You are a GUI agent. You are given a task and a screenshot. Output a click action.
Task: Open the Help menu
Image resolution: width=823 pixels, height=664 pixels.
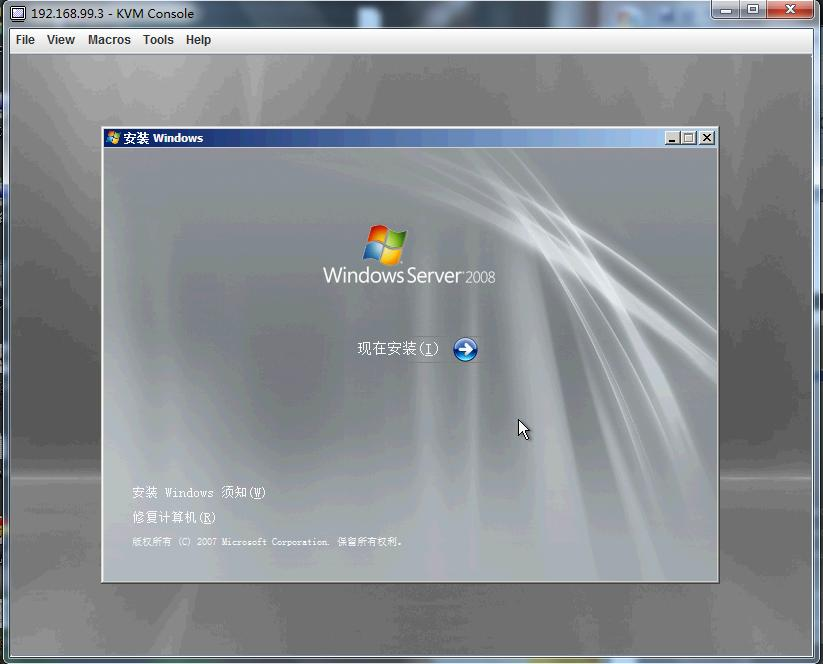coord(197,40)
